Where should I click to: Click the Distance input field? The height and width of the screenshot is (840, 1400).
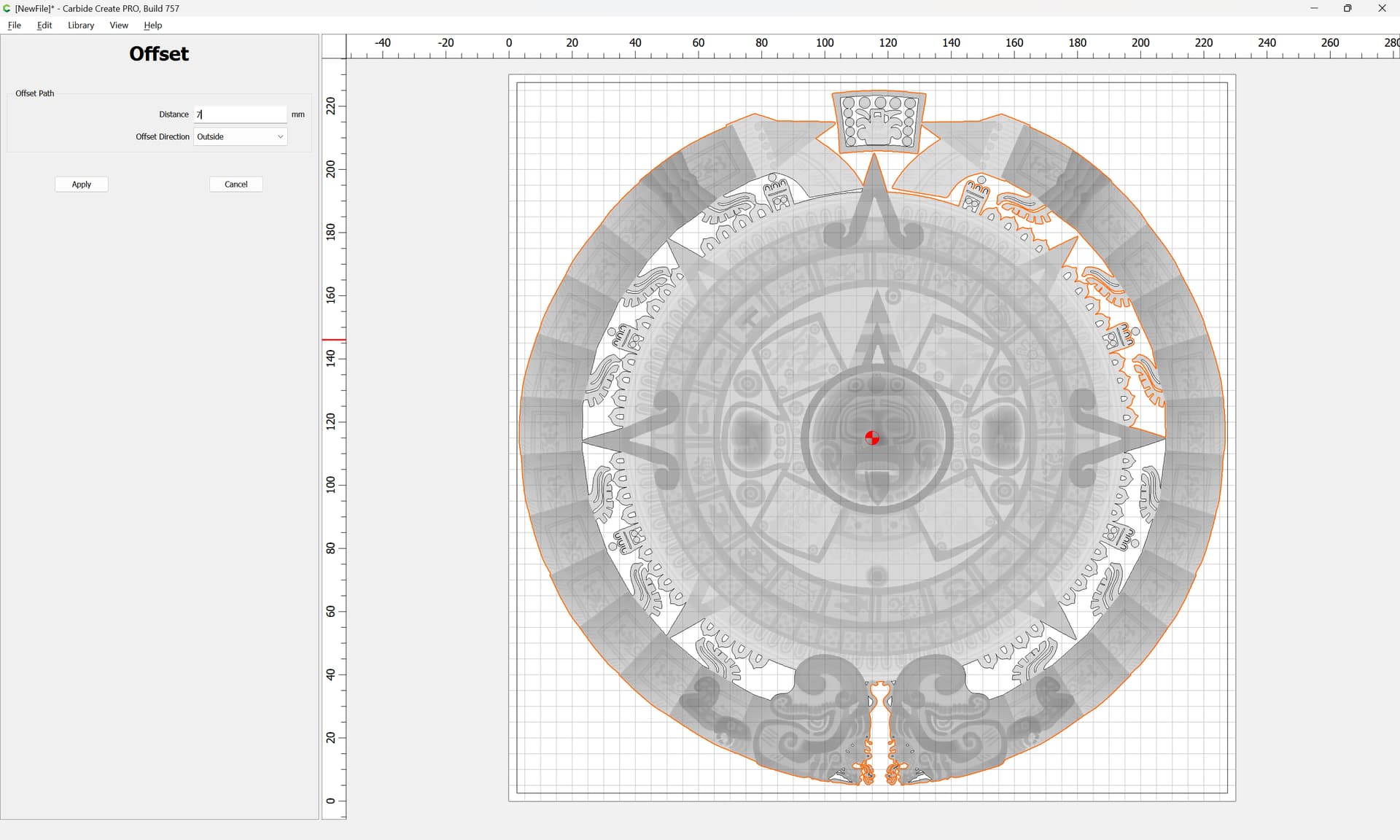[240, 114]
